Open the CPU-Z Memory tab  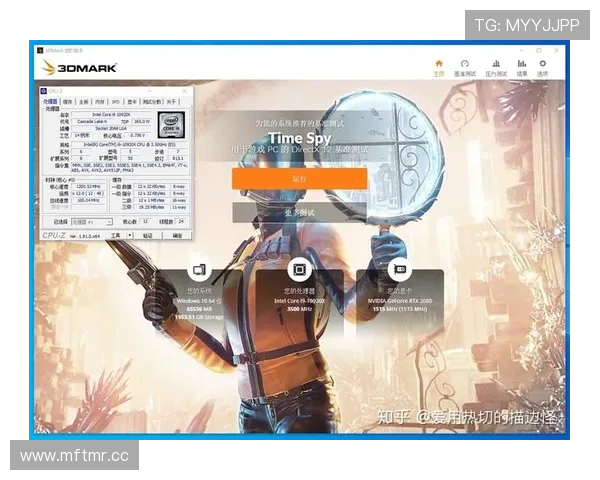coord(99,102)
